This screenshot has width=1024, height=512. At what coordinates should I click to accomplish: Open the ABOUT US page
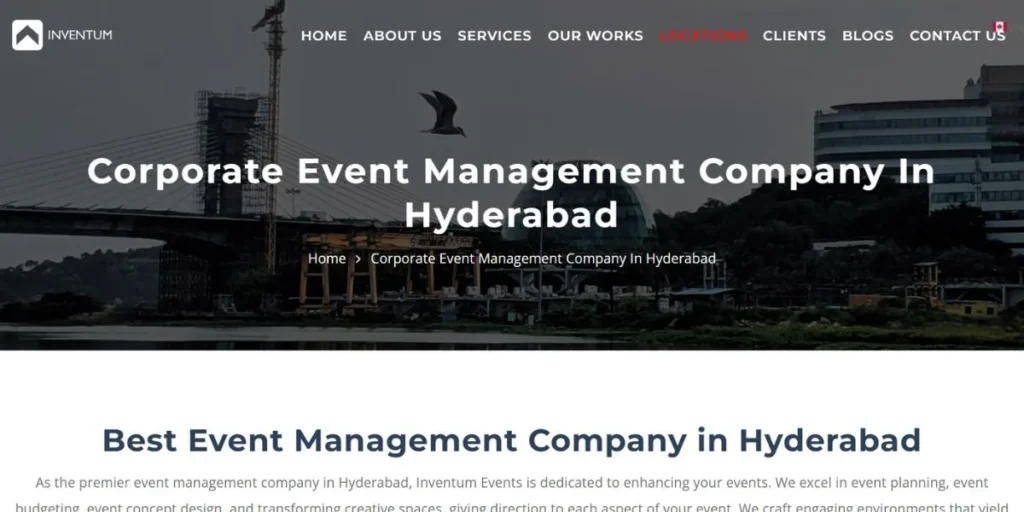(402, 35)
